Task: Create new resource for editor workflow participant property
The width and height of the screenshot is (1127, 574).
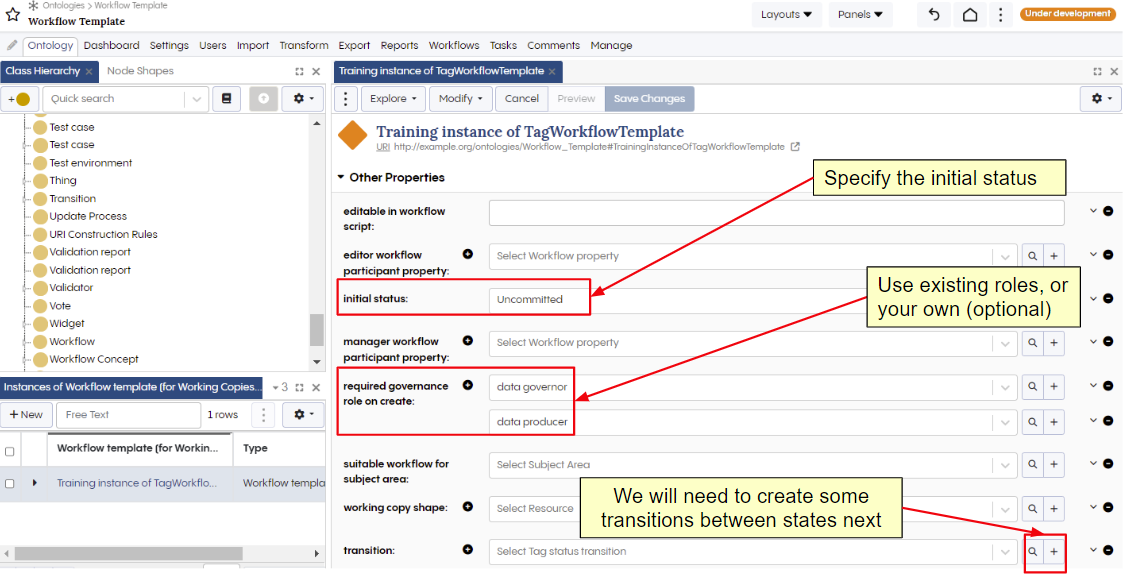Action: 1054,256
